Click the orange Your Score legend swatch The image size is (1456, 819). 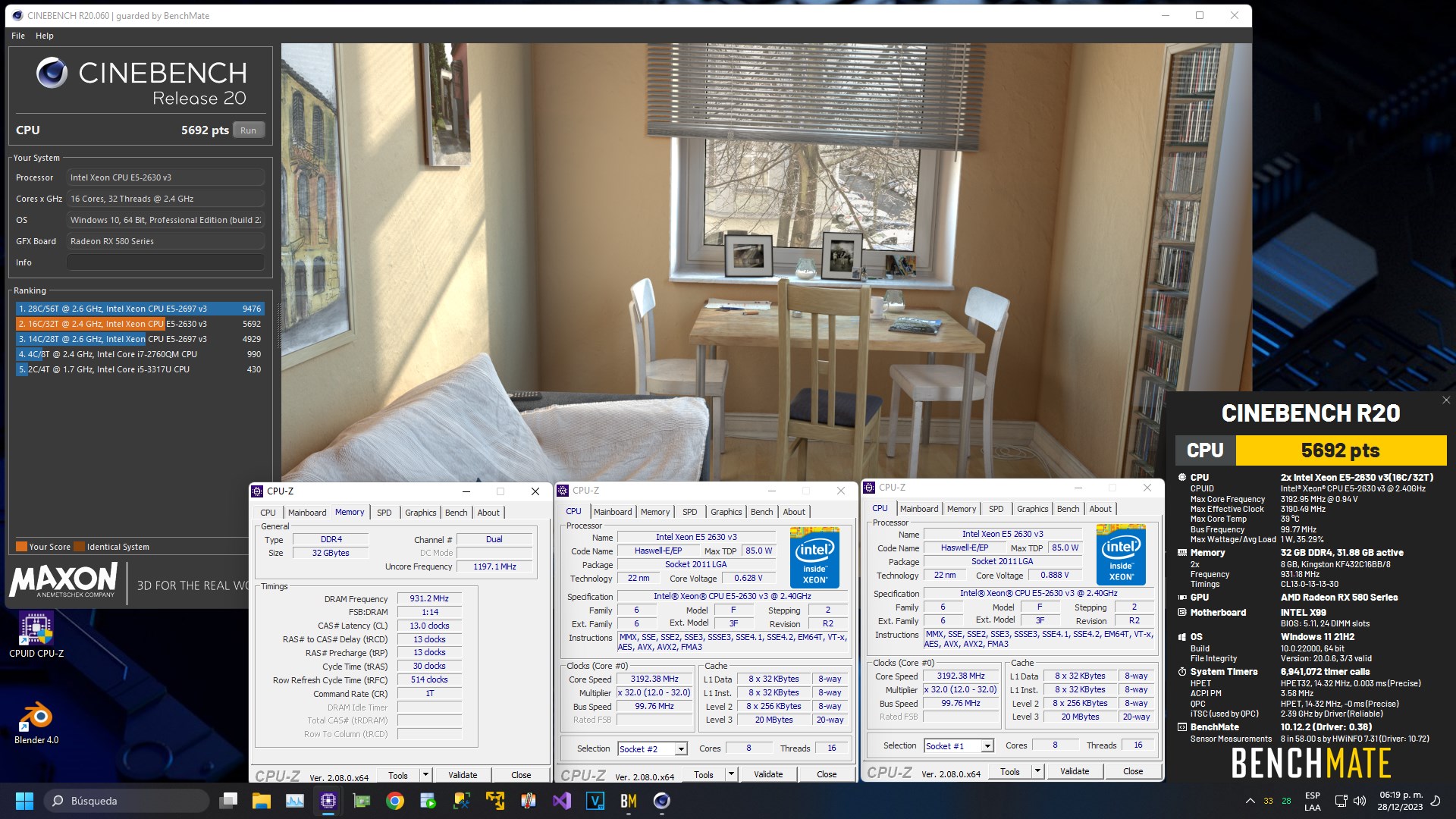(x=21, y=547)
